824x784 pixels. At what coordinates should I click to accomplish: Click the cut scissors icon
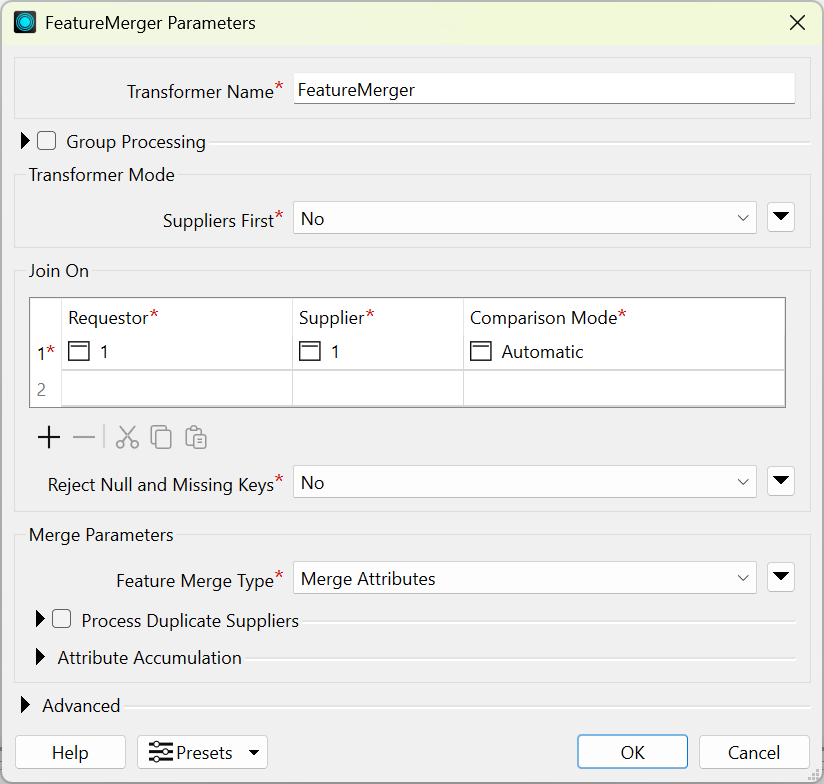point(127,437)
